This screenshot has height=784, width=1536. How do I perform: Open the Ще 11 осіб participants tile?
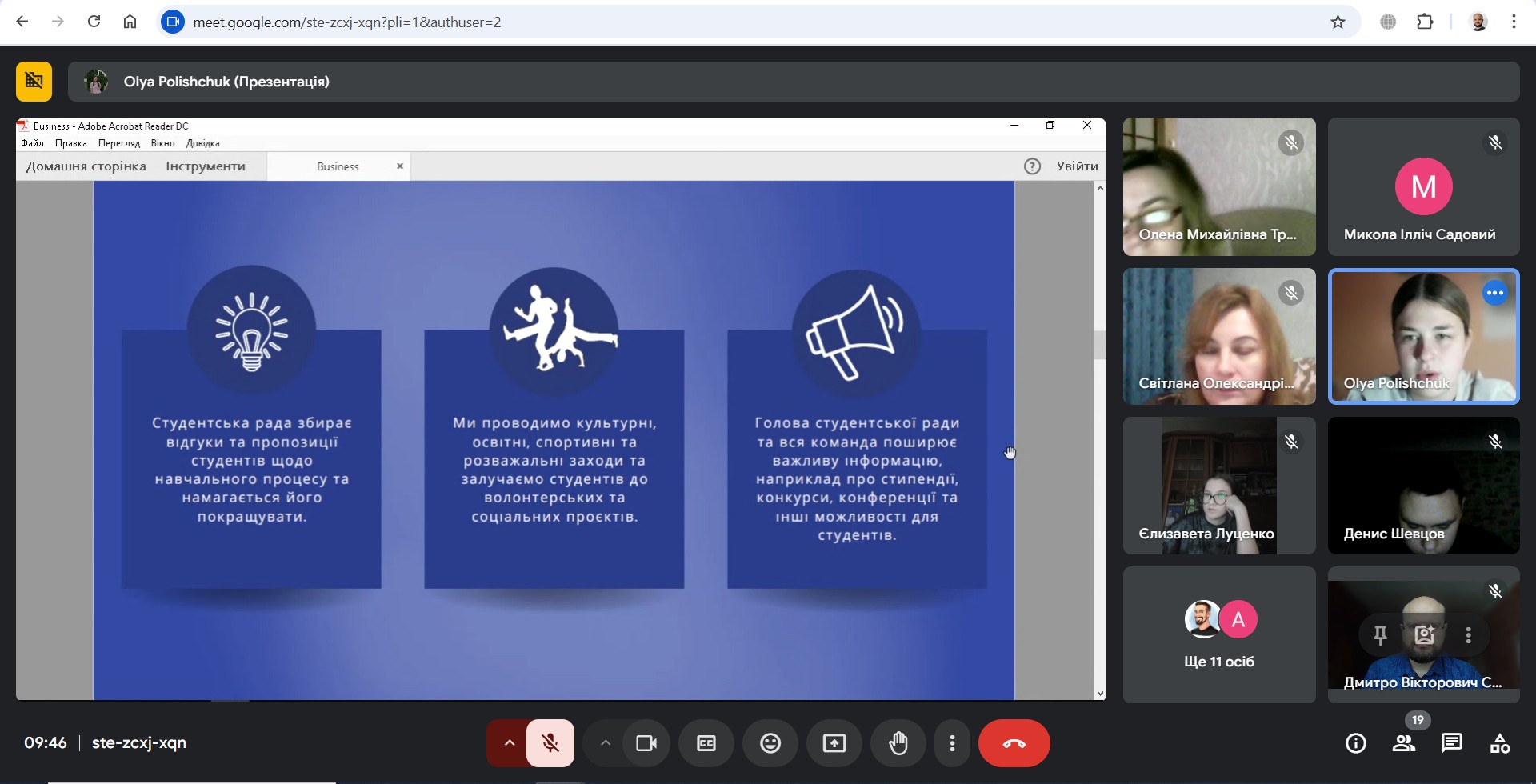click(1218, 635)
